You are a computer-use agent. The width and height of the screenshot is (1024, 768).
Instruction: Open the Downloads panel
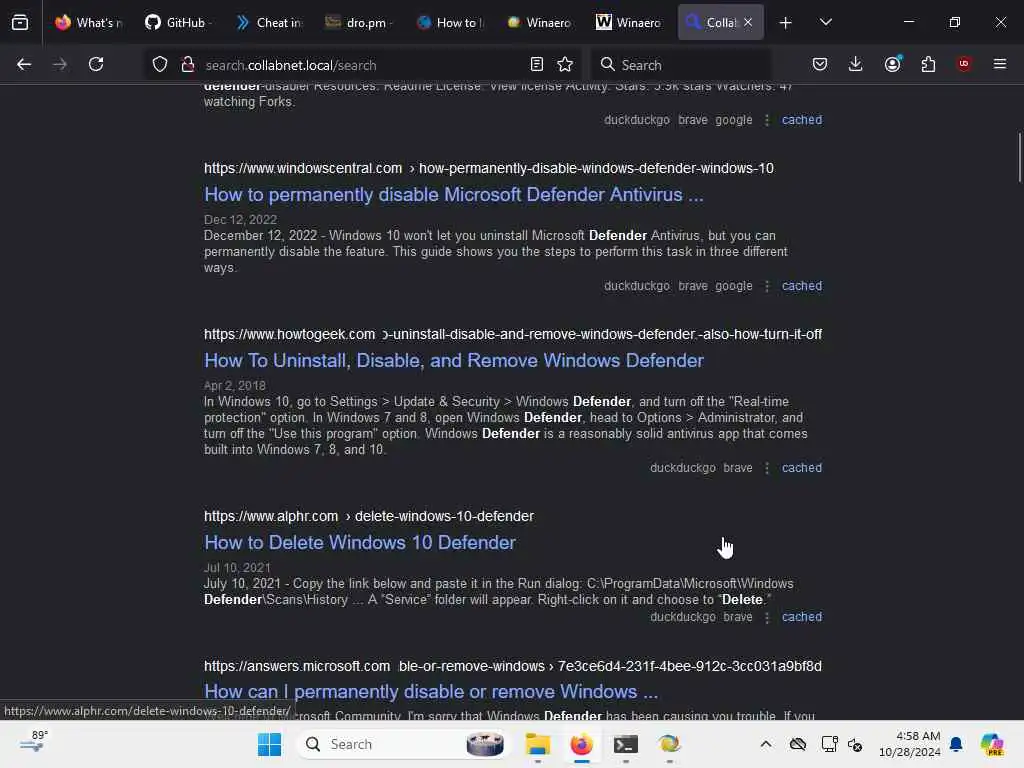pyautogui.click(x=856, y=64)
